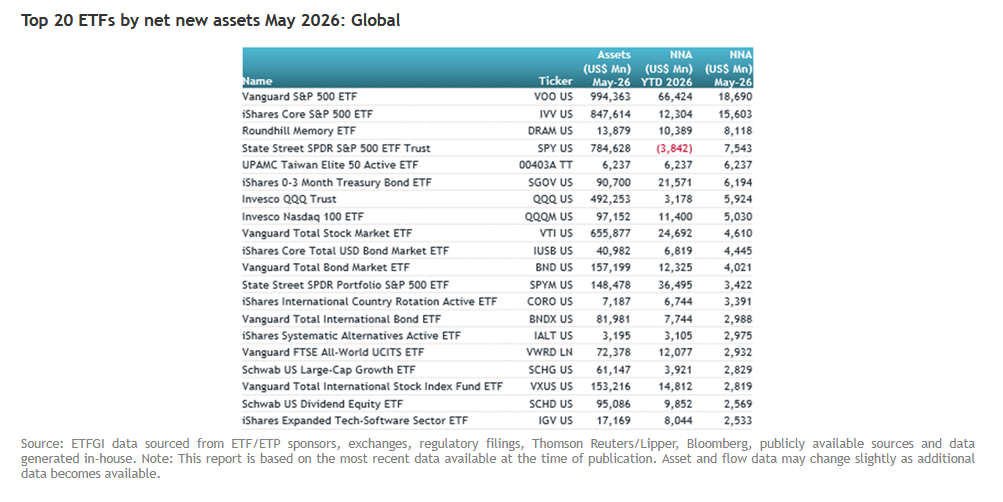Select Vanguard Total International Bond ETF
1003x502 pixels.
point(342,318)
